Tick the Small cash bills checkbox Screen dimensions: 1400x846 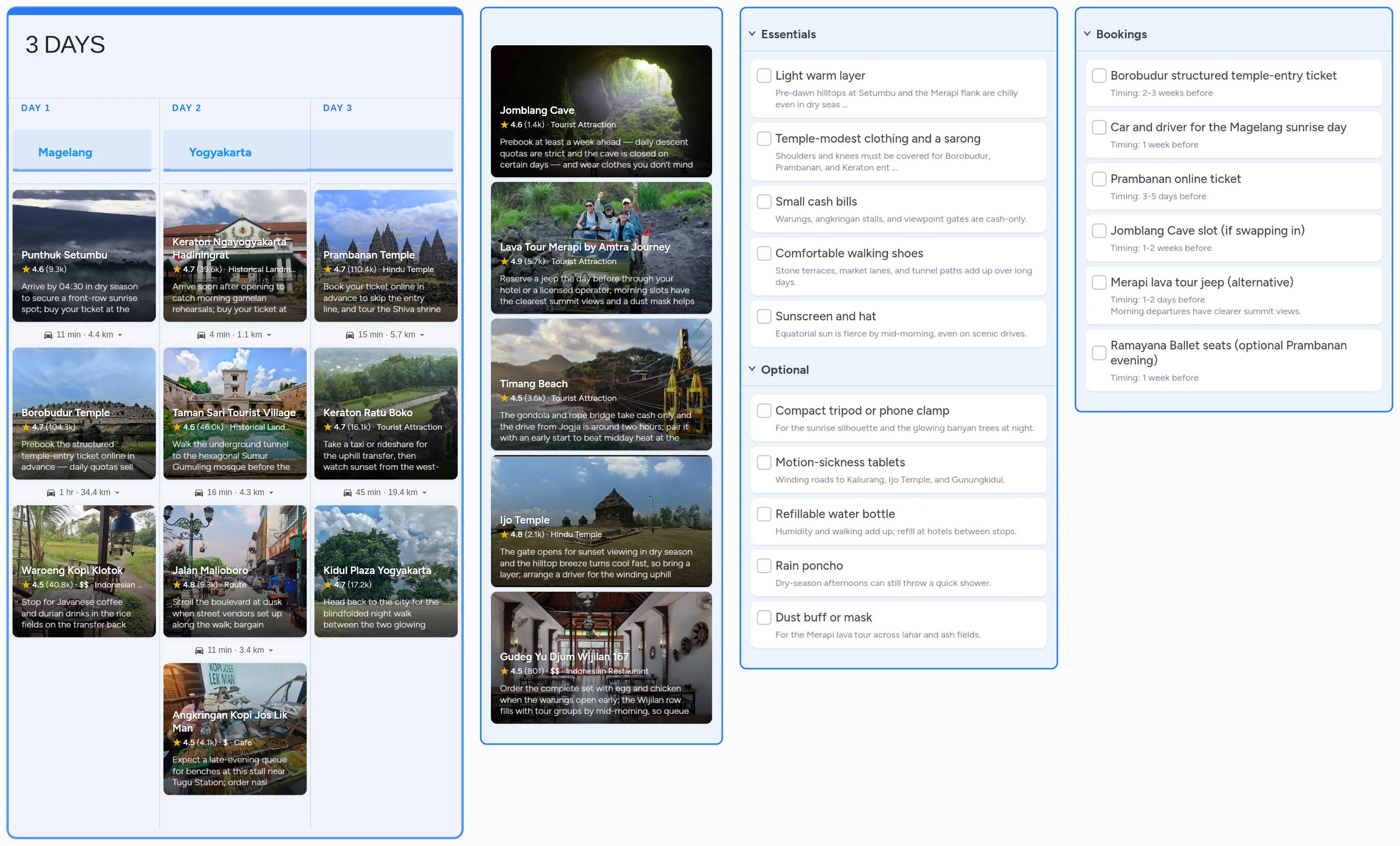[764, 202]
